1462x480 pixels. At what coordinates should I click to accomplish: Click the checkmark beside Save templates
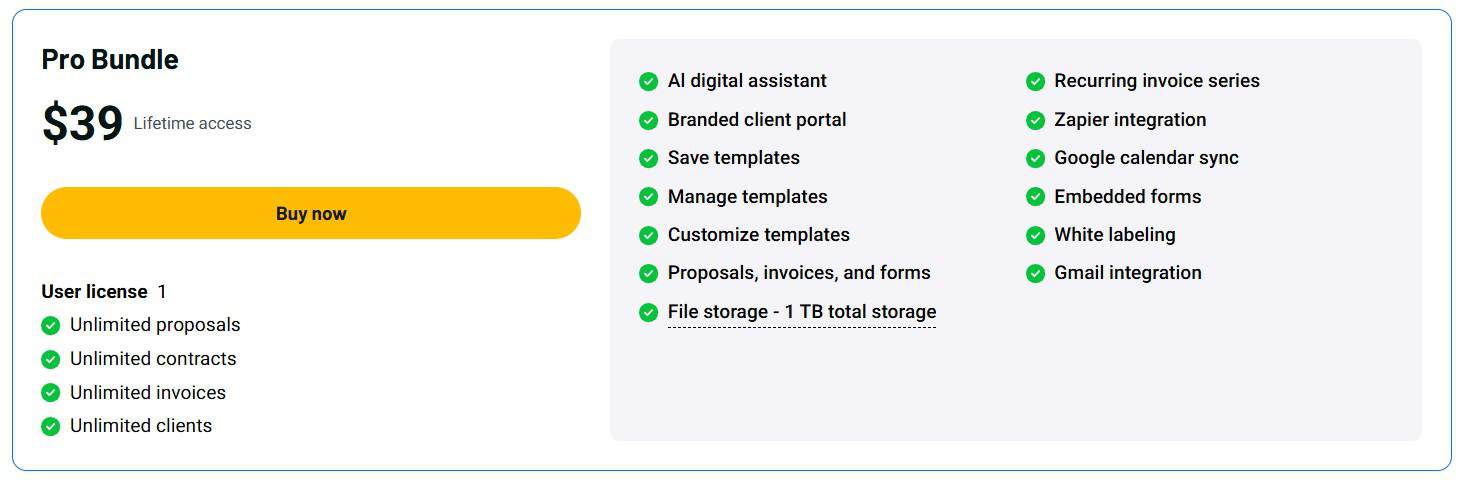pos(648,158)
